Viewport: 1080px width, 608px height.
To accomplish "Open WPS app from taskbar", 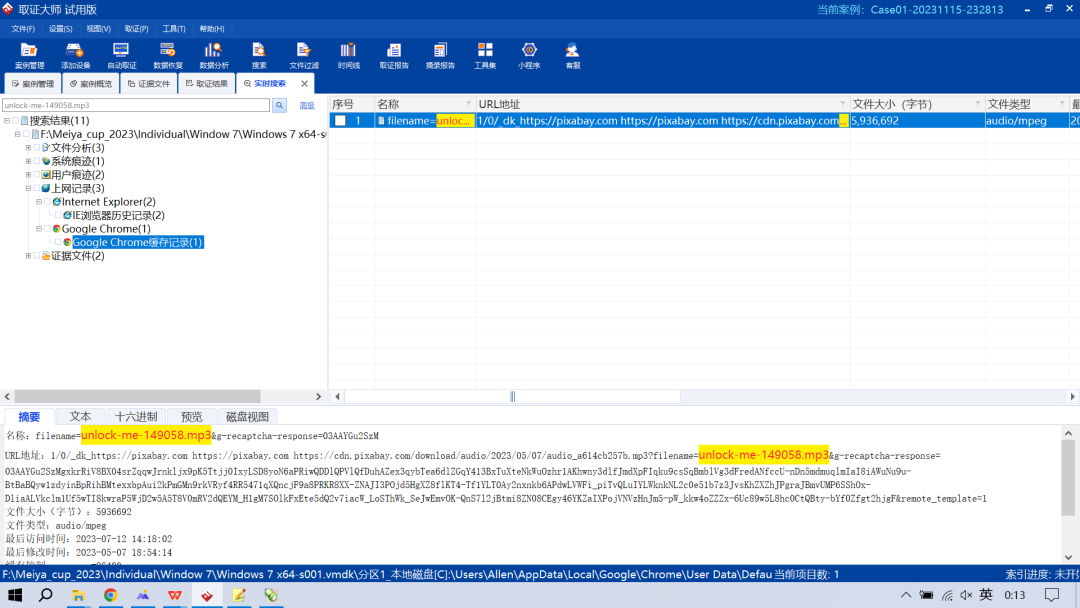I will click(174, 595).
